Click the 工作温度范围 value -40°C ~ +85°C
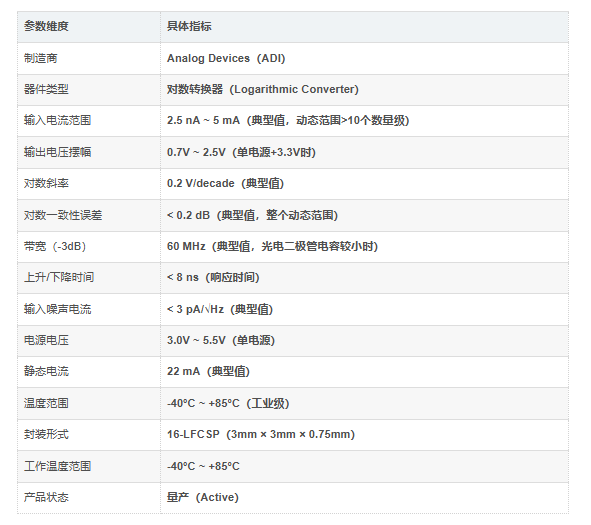Screen dimensions: 591x525 point(203,466)
